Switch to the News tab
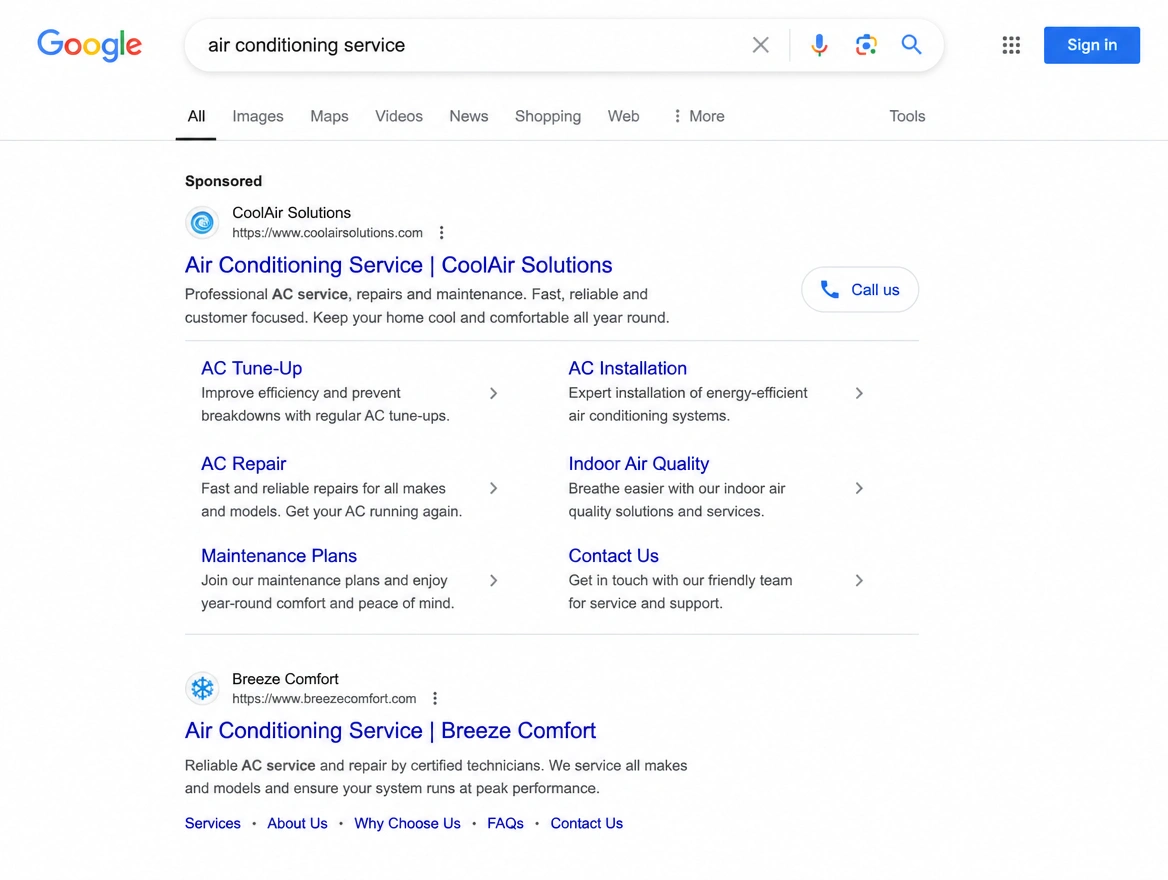Viewport: 1168px width, 880px height. tap(469, 116)
